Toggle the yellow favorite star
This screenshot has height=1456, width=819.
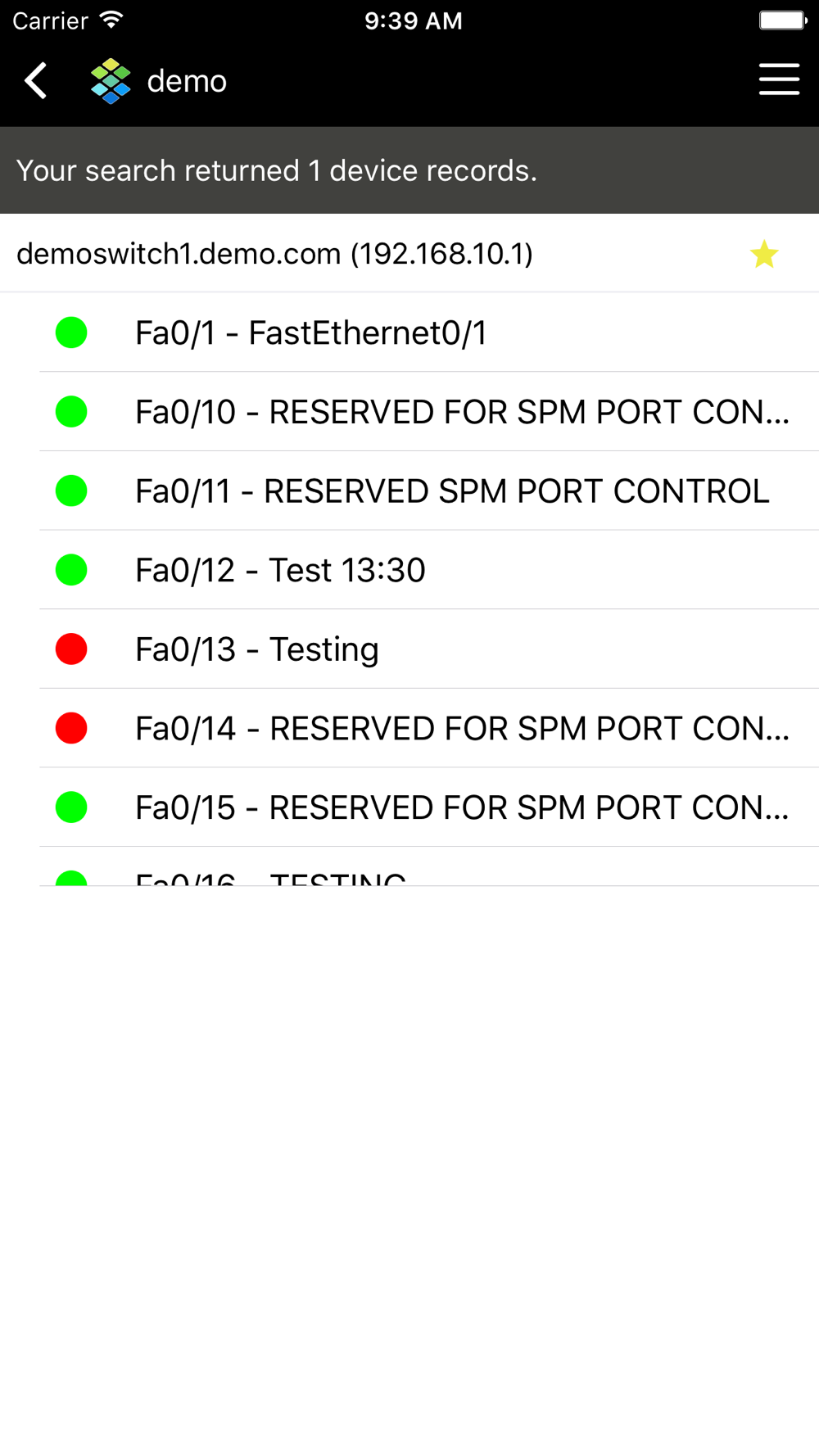[x=763, y=254]
